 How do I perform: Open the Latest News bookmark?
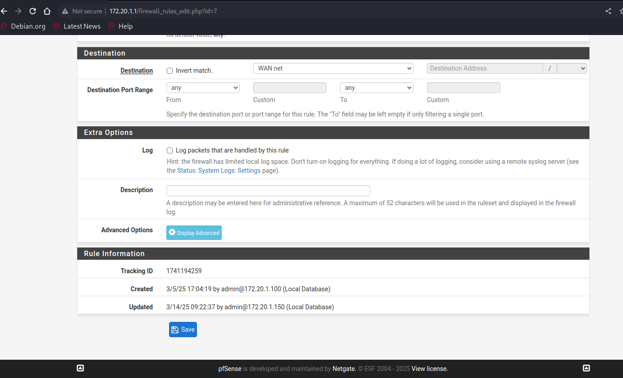click(x=77, y=26)
